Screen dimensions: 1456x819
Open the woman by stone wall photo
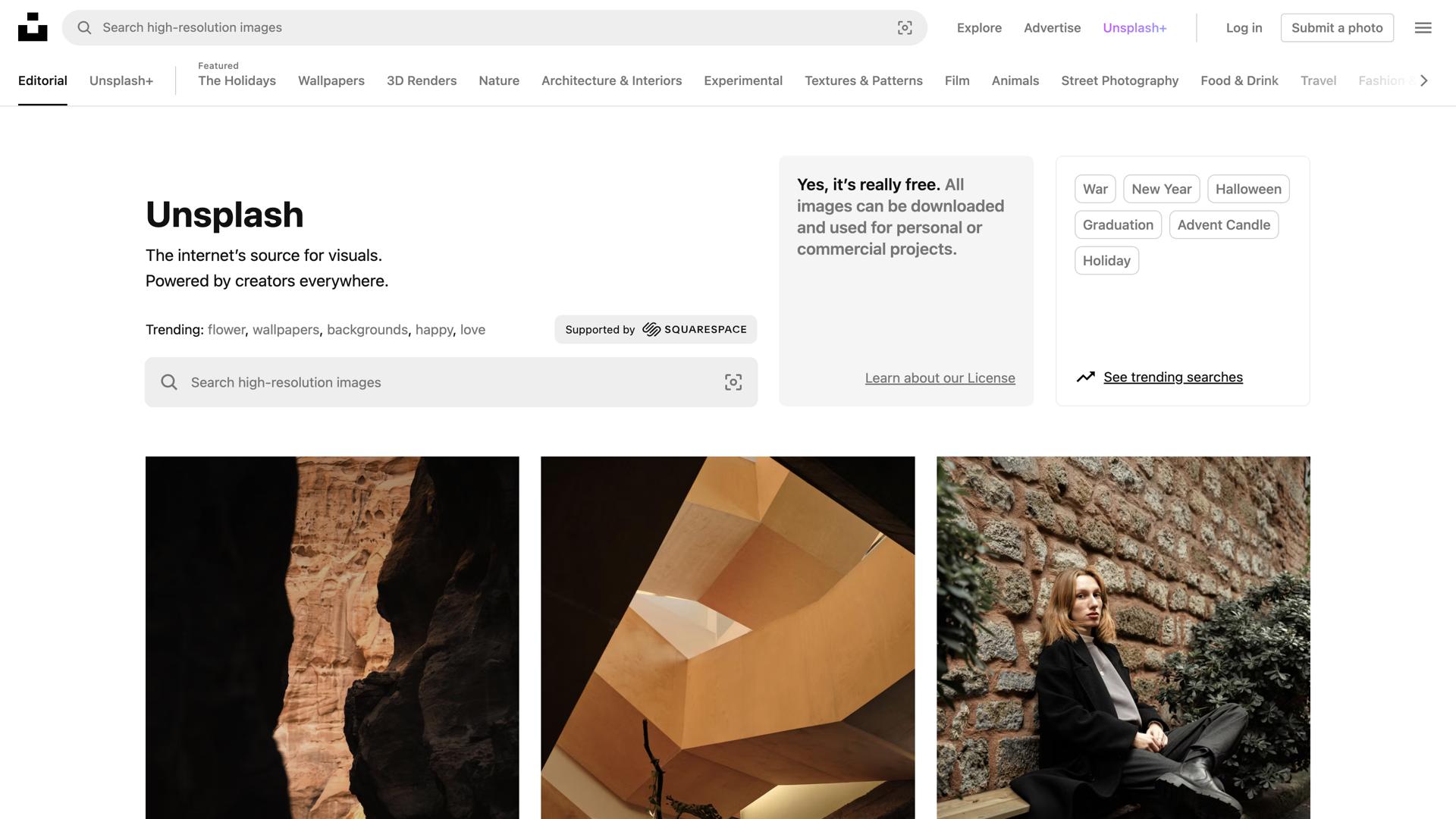tap(1122, 637)
